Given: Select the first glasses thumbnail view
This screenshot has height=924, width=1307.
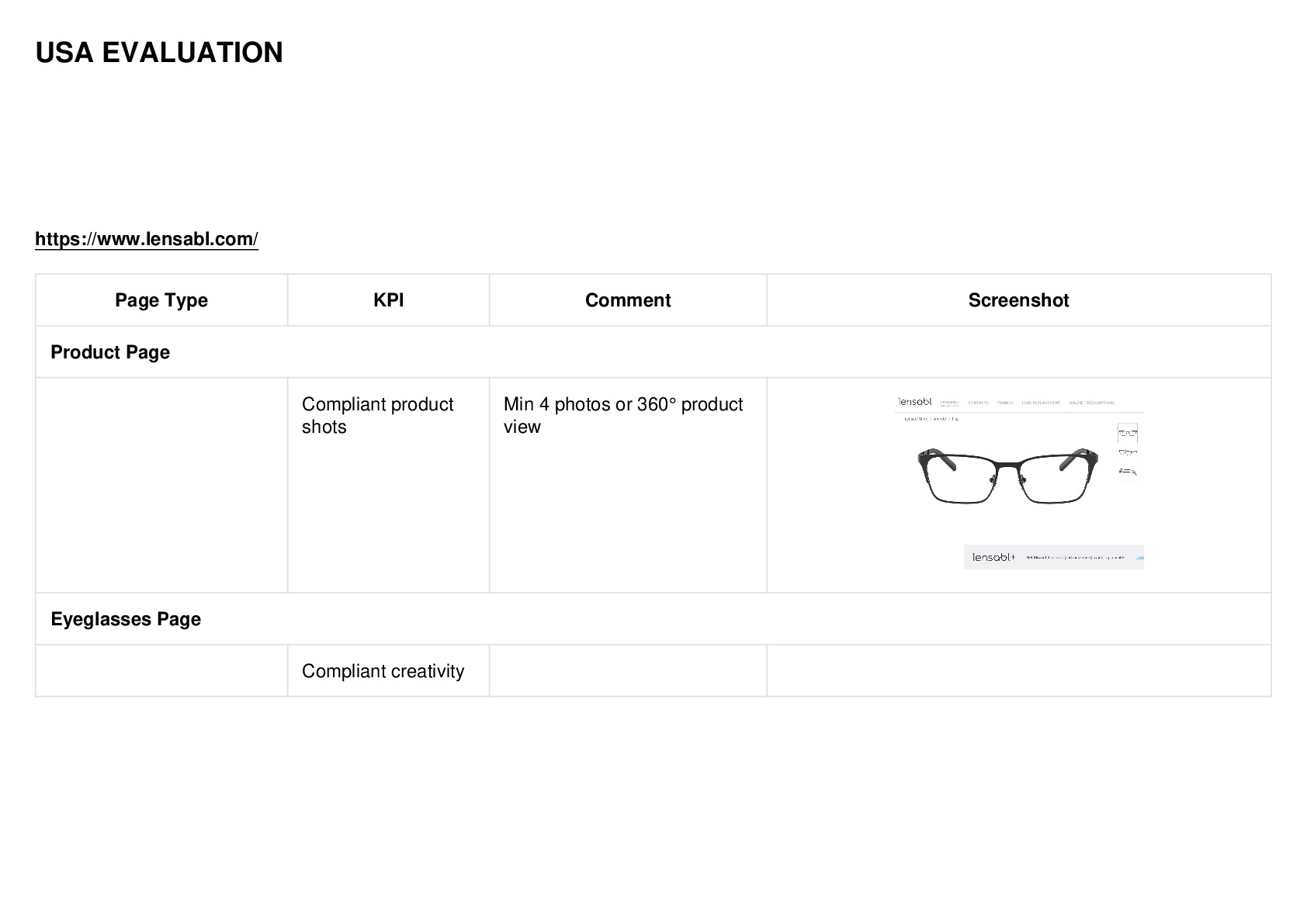Looking at the screenshot, I should [1128, 433].
